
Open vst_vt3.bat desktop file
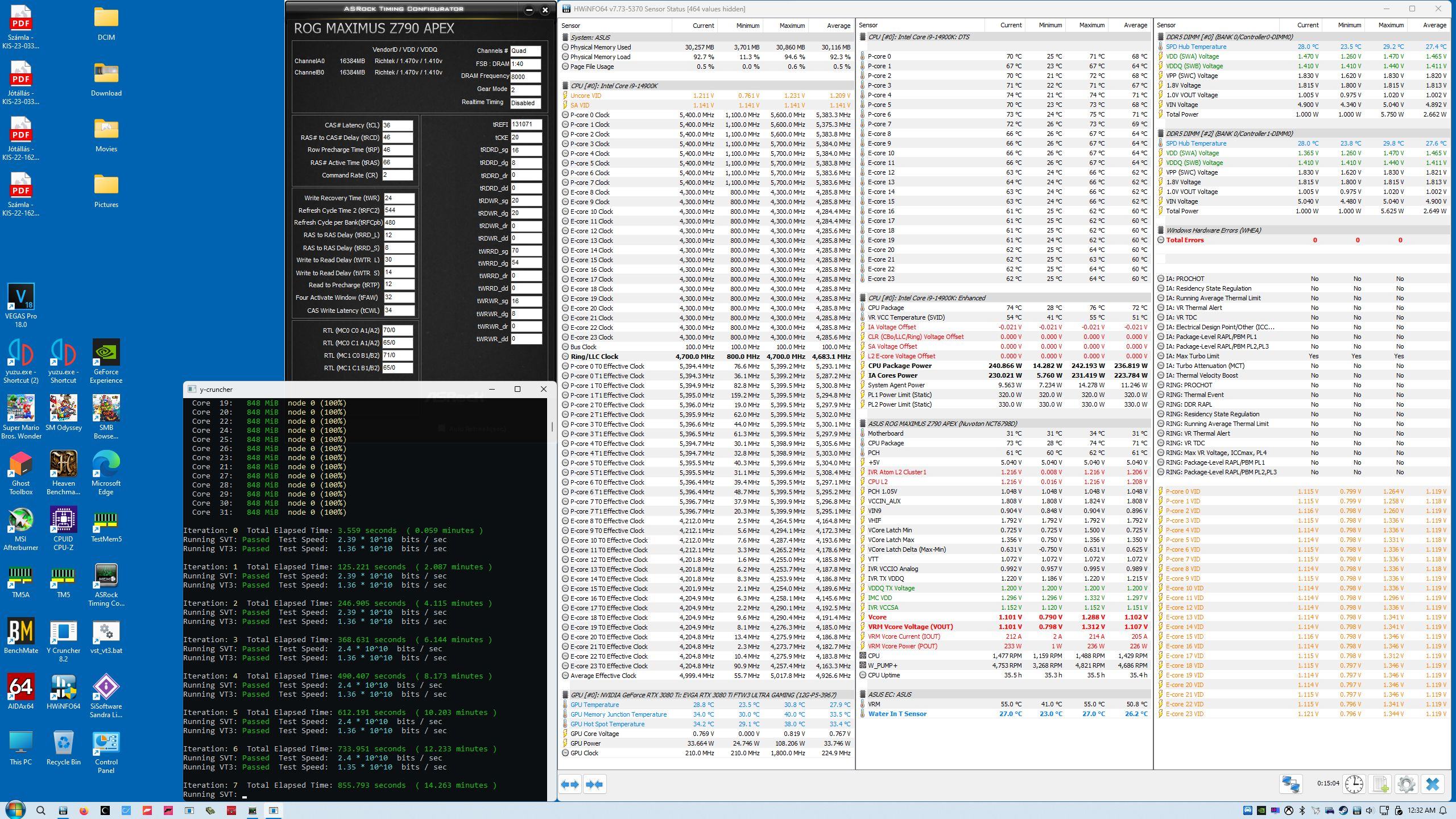[x=106, y=636]
